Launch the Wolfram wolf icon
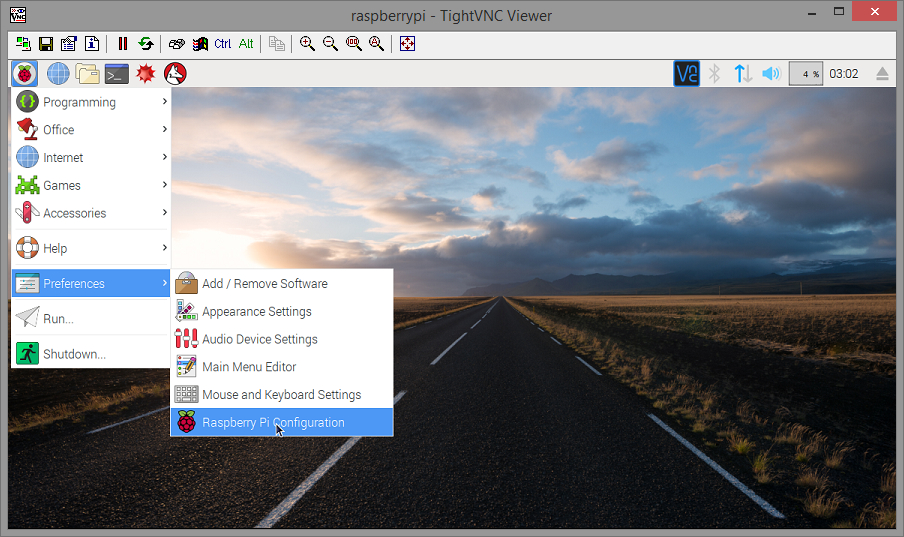This screenshot has width=904, height=537. pos(175,74)
